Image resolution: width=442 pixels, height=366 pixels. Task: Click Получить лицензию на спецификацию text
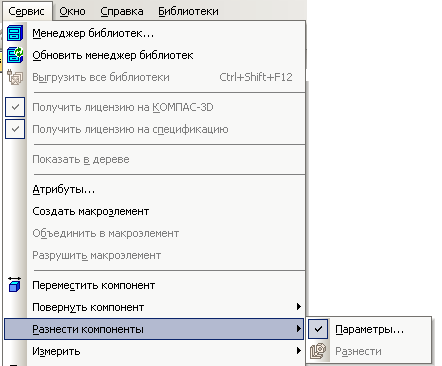[x=130, y=129]
